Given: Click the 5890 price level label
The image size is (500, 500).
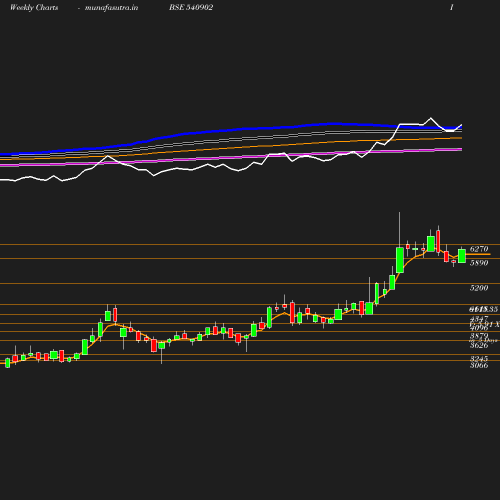Looking at the screenshot, I should pyautogui.click(x=479, y=263).
